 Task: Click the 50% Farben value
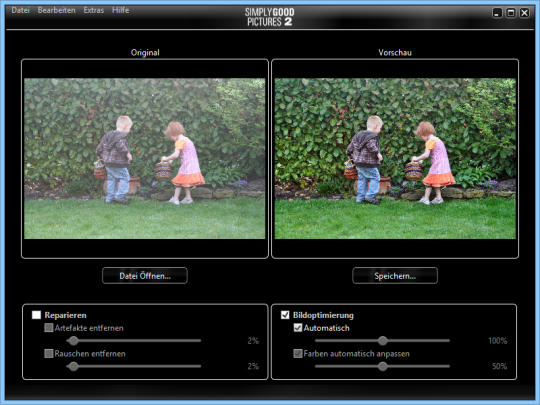499,366
